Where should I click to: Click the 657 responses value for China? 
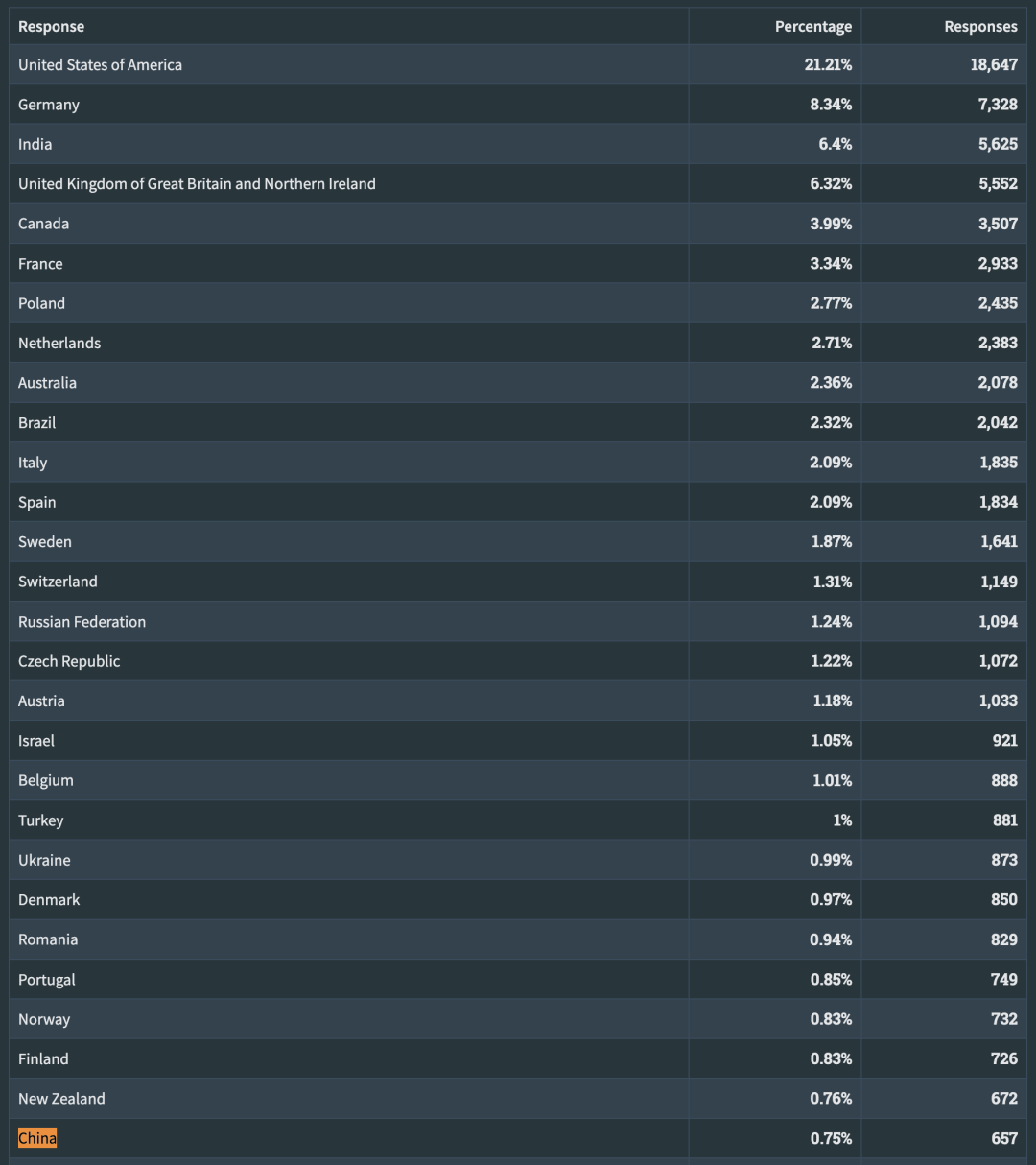1004,1138
